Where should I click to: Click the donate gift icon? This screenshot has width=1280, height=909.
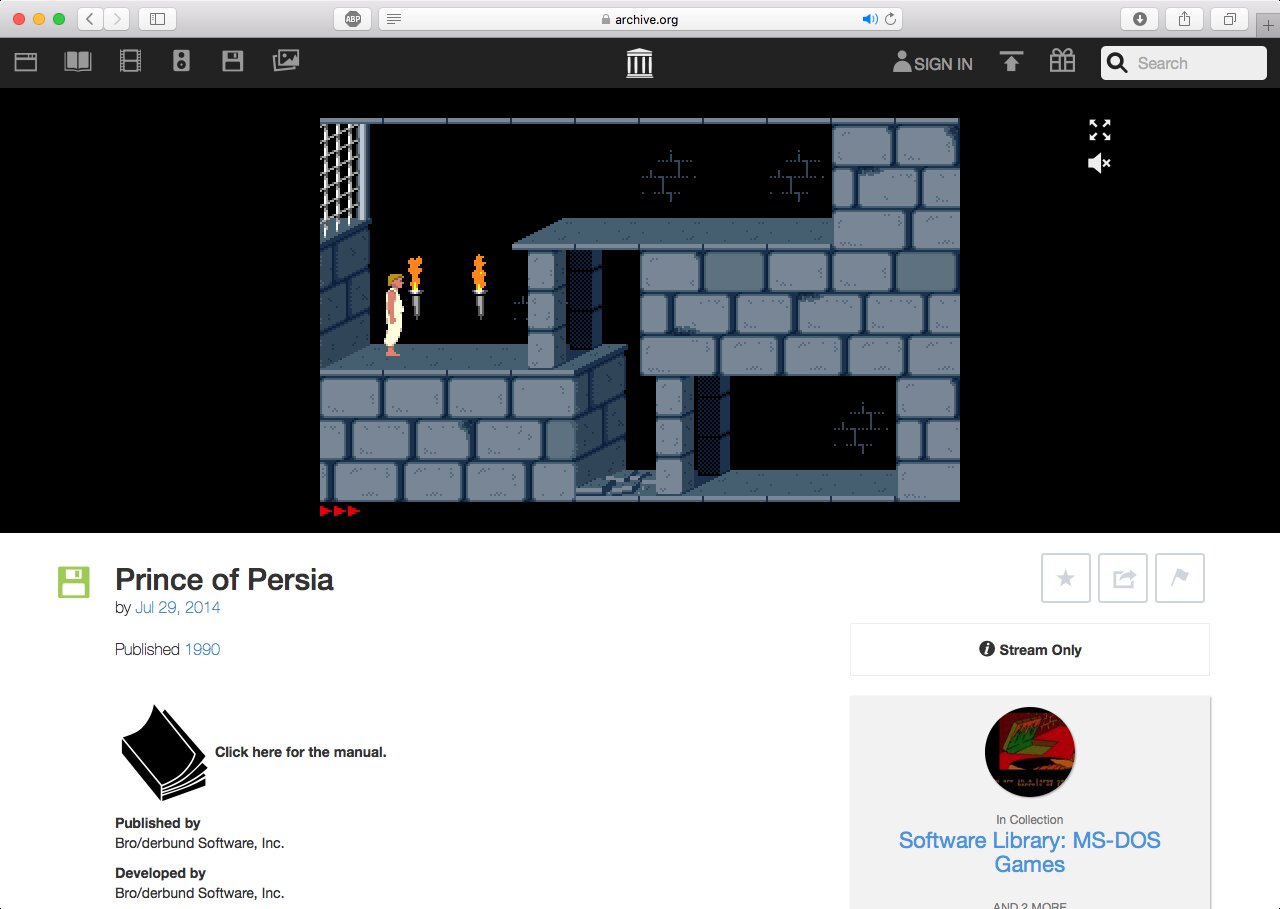click(1062, 62)
